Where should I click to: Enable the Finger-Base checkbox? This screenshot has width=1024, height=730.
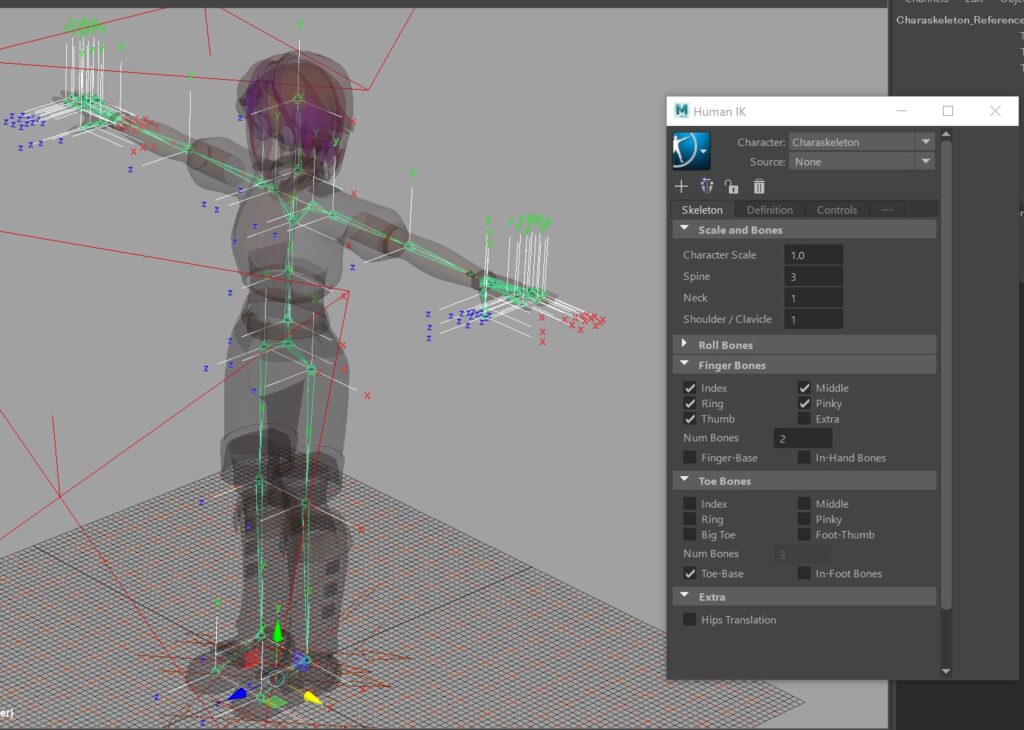pos(690,458)
